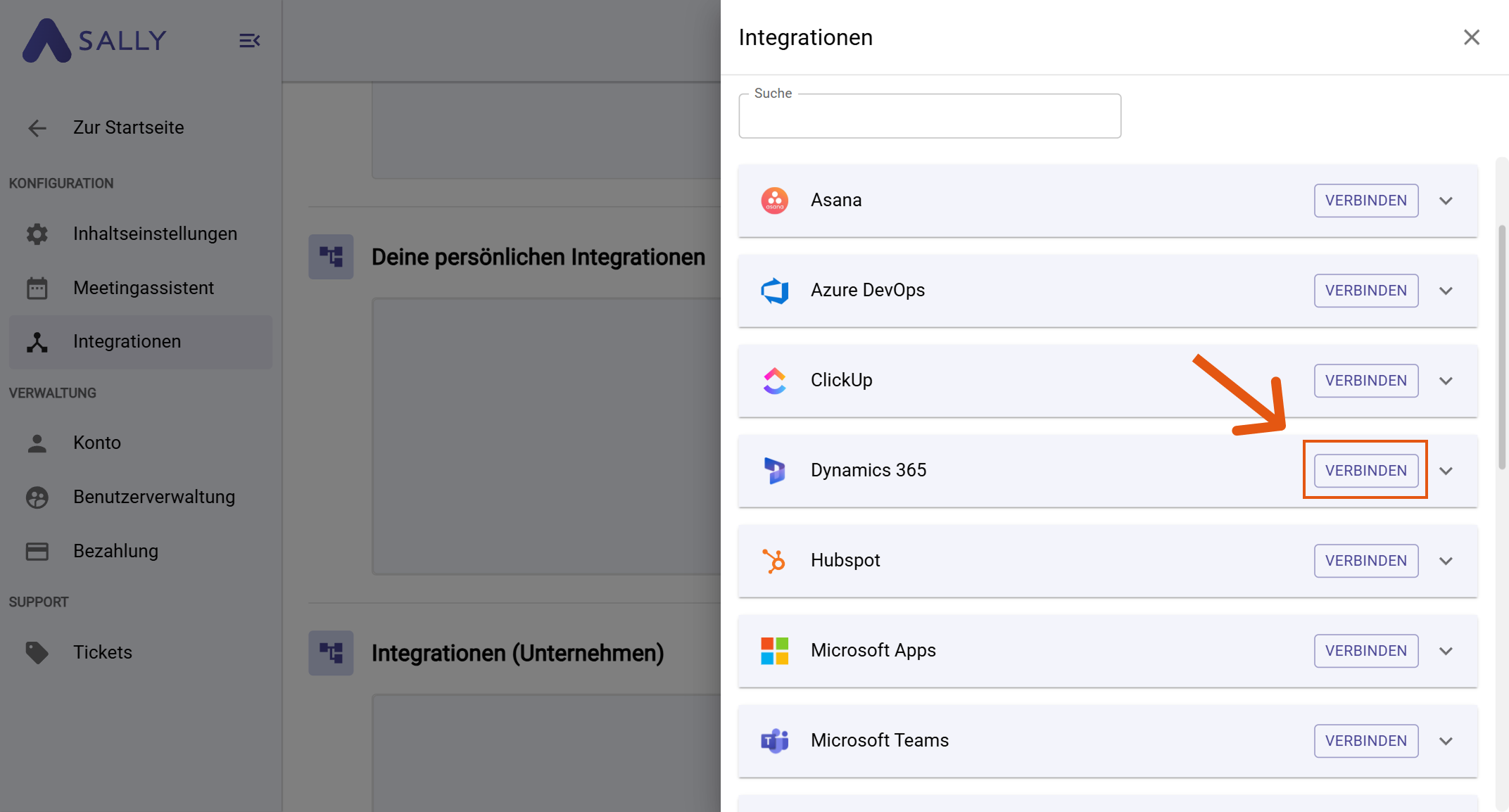Image resolution: width=1509 pixels, height=812 pixels.
Task: Collapse sidebar with the menu toggle icon
Action: (x=249, y=41)
